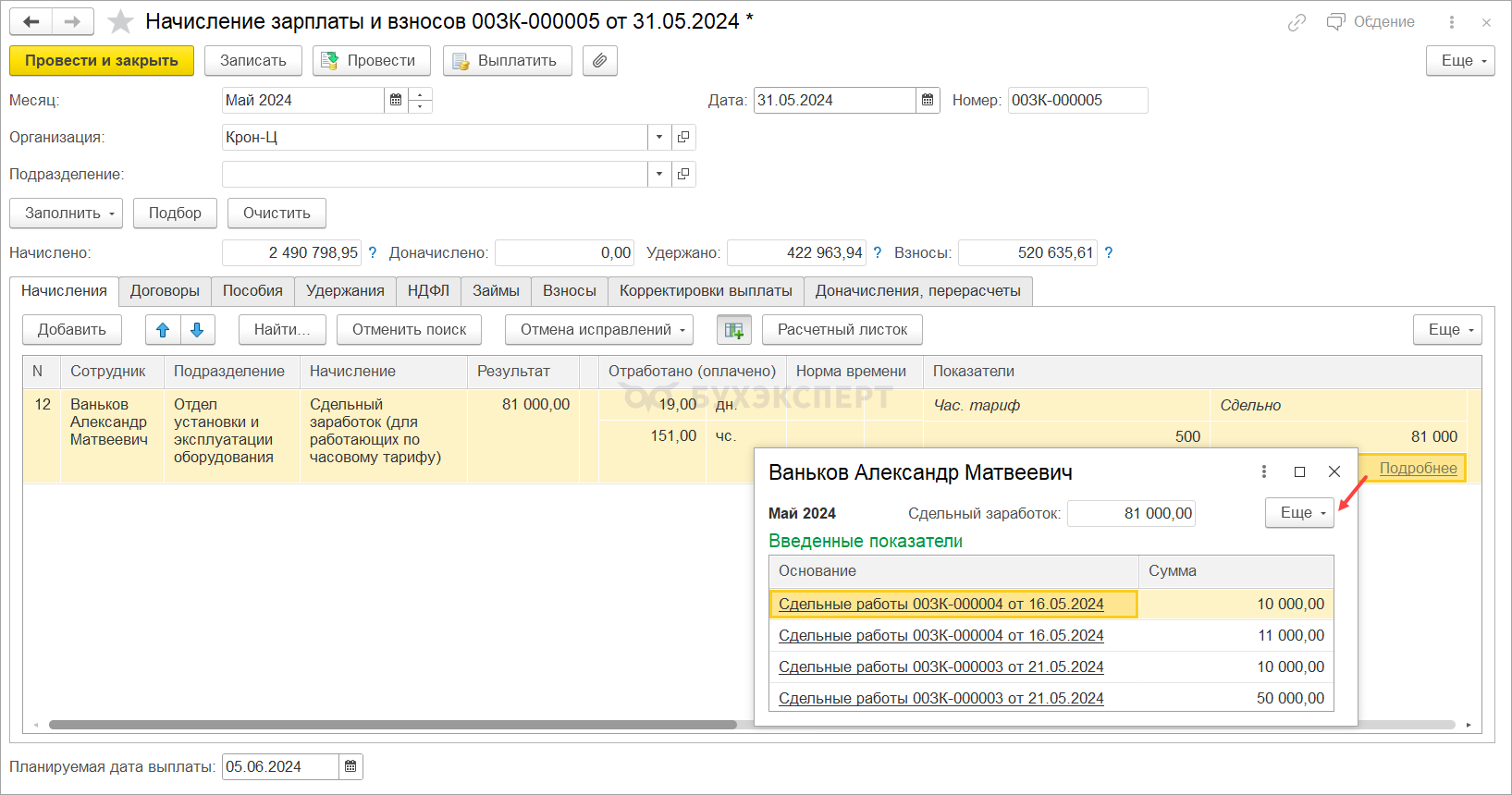Open calendar for planned payment date

pos(350,766)
